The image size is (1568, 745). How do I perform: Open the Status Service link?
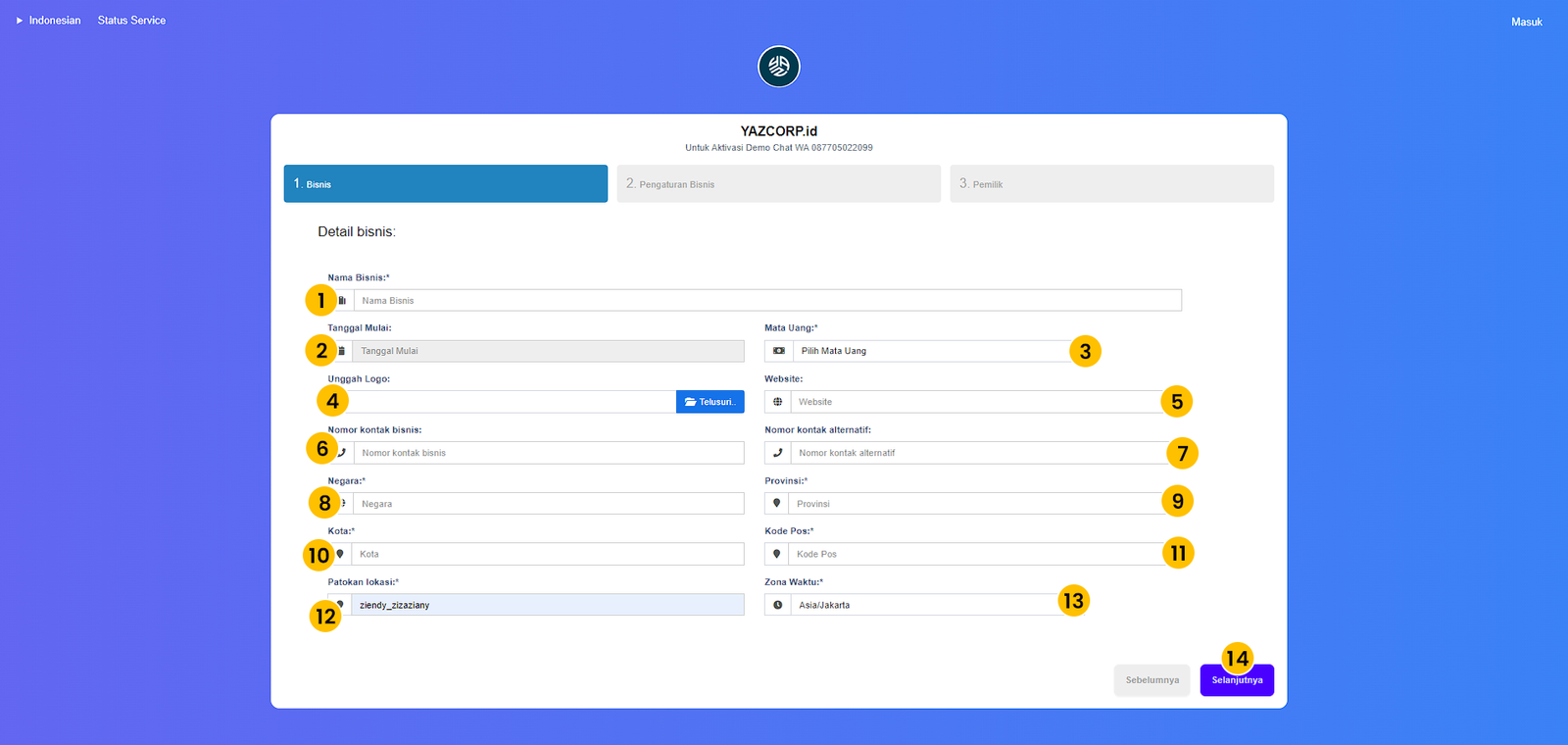click(x=131, y=21)
